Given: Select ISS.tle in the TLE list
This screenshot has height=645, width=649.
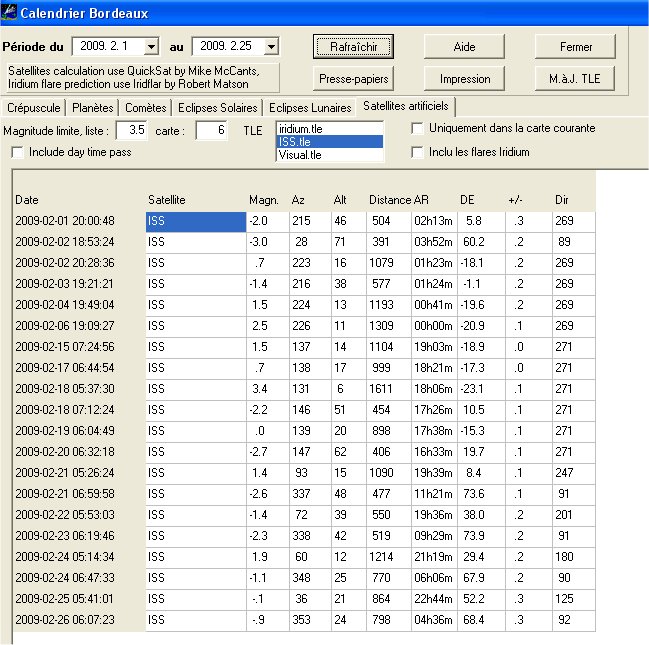Looking at the screenshot, I should 330,142.
